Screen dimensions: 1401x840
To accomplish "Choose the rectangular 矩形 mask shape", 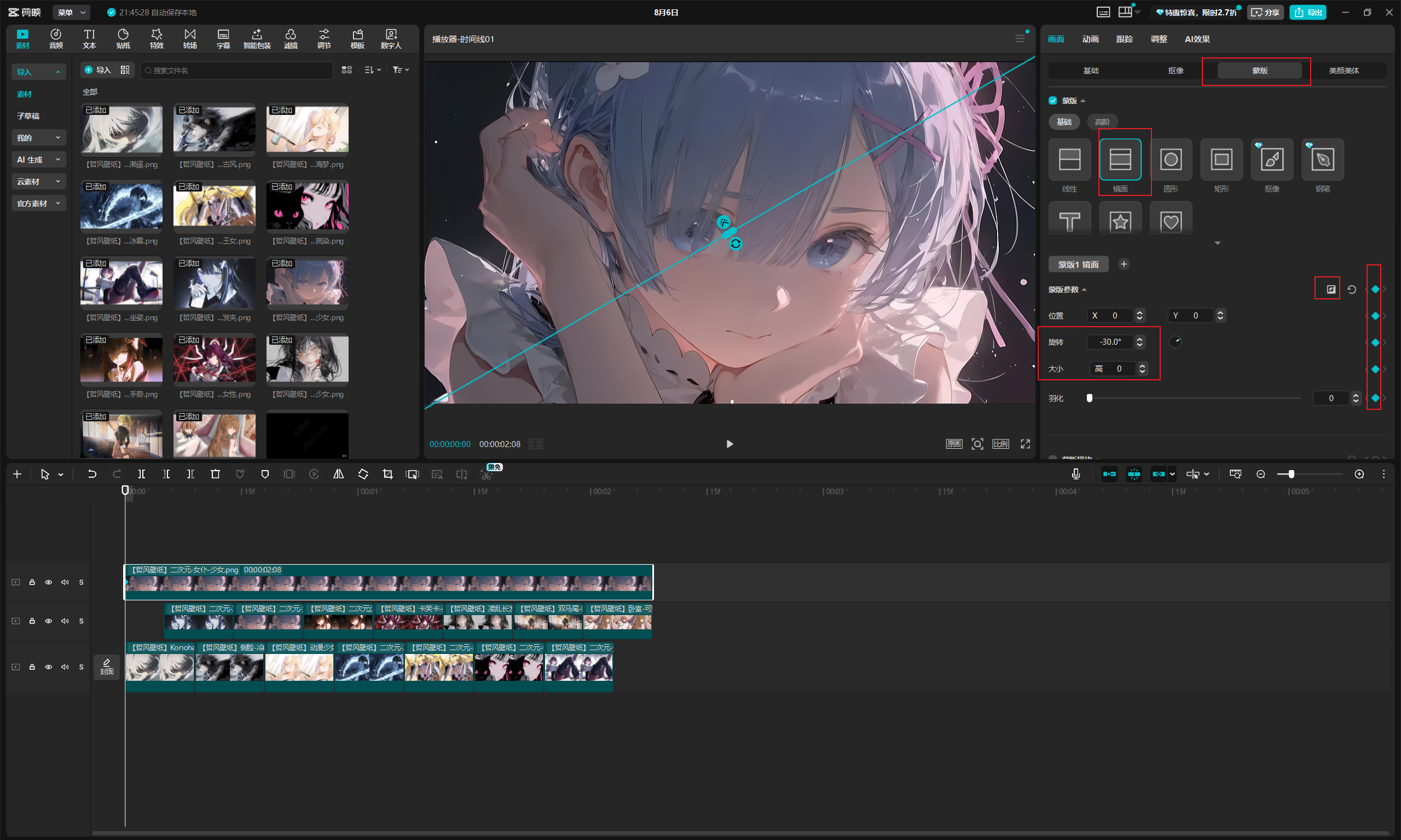I will coord(1221,159).
